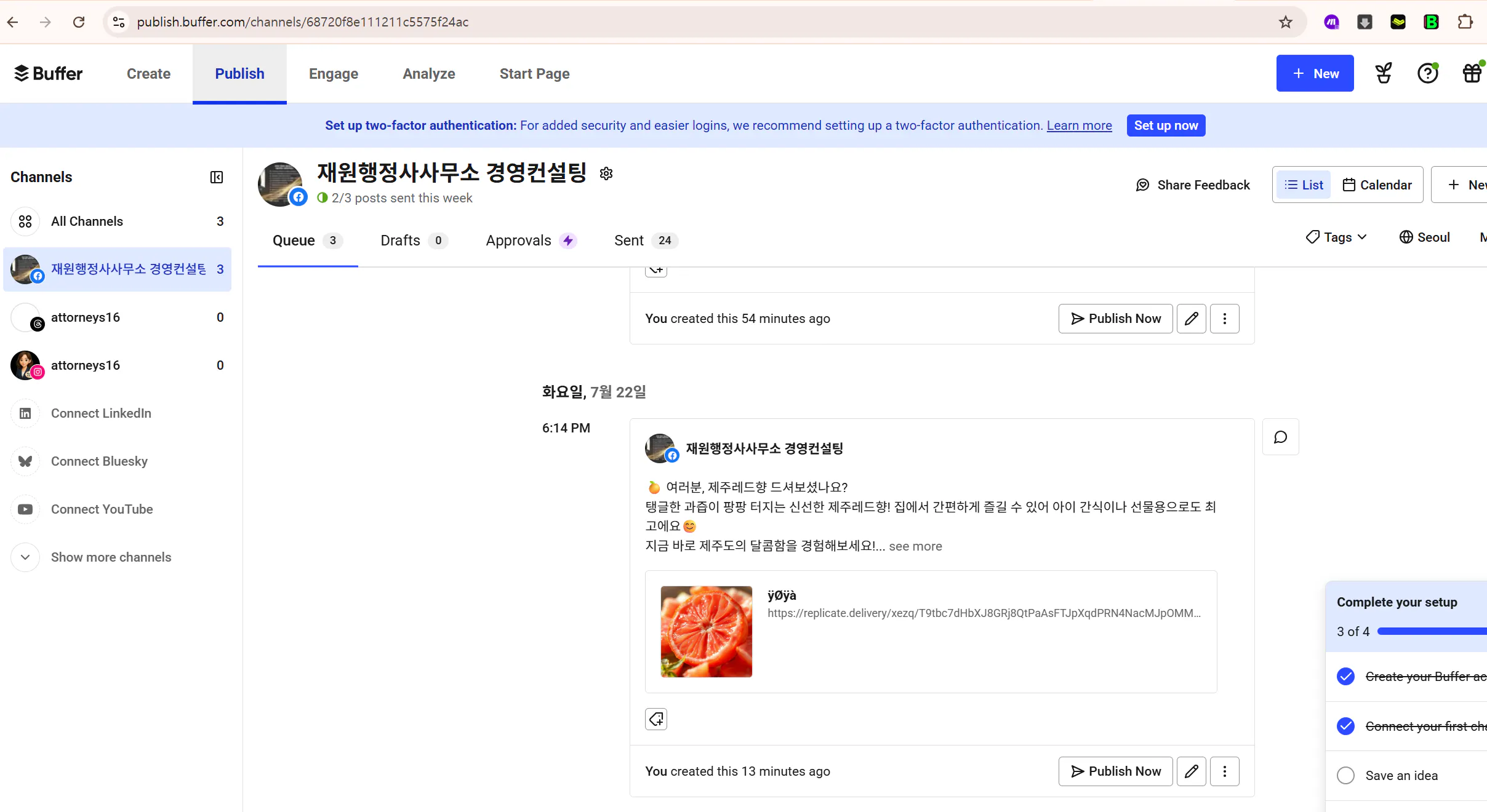Open the Analyze section

pyautogui.click(x=429, y=73)
